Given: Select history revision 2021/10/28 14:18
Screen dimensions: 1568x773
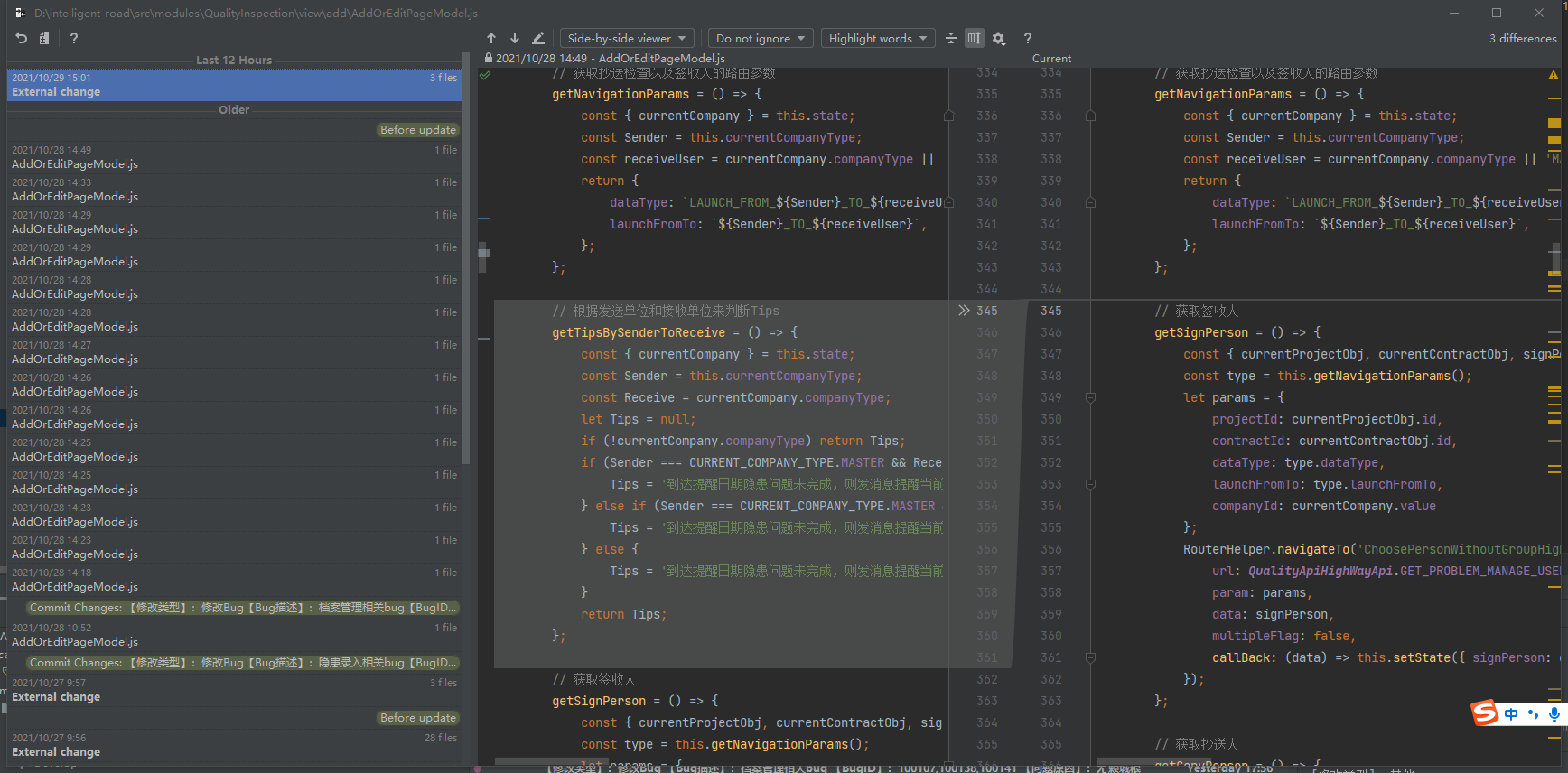Looking at the screenshot, I should coord(234,580).
